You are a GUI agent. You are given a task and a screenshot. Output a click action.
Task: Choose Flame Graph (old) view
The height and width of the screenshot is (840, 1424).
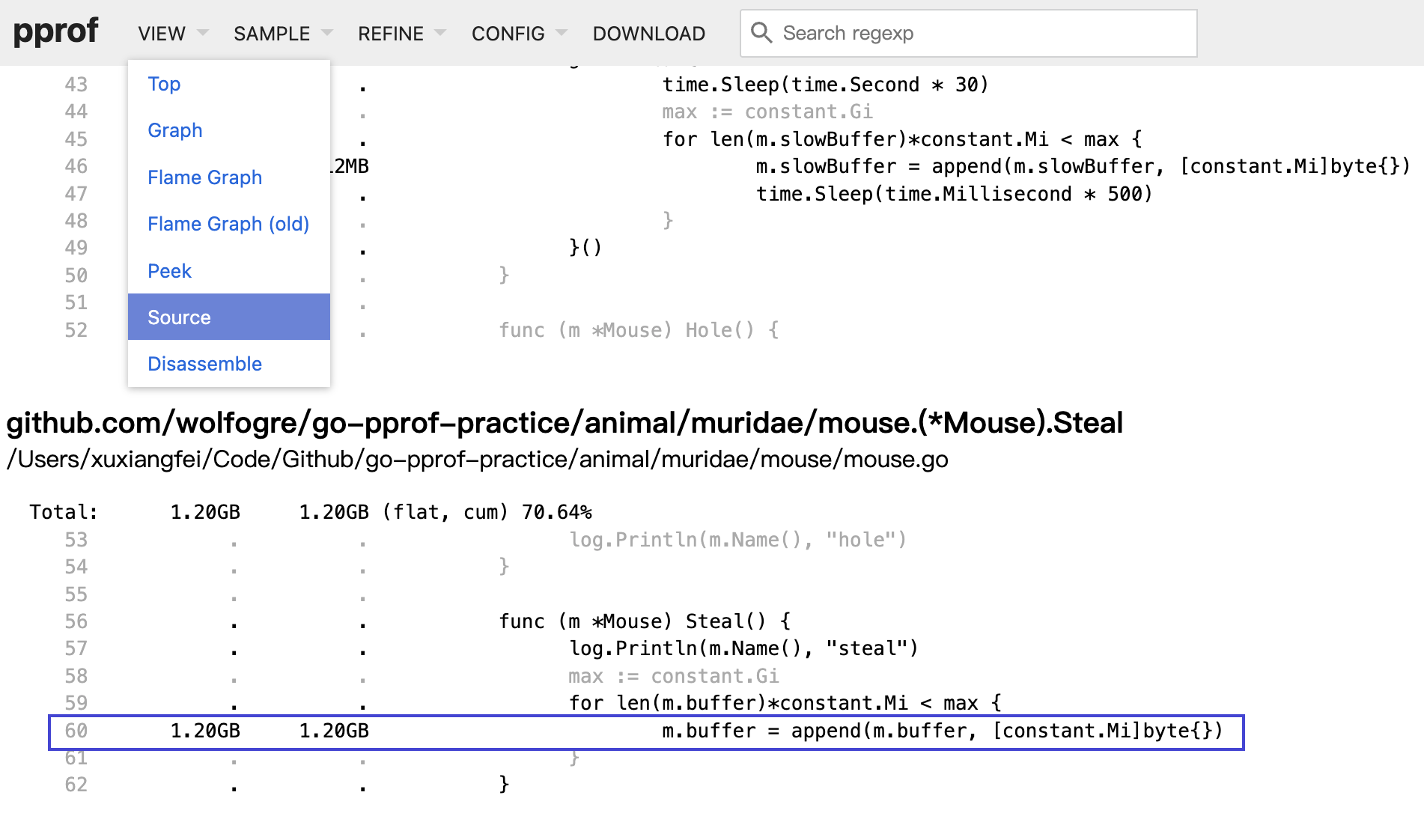228,224
